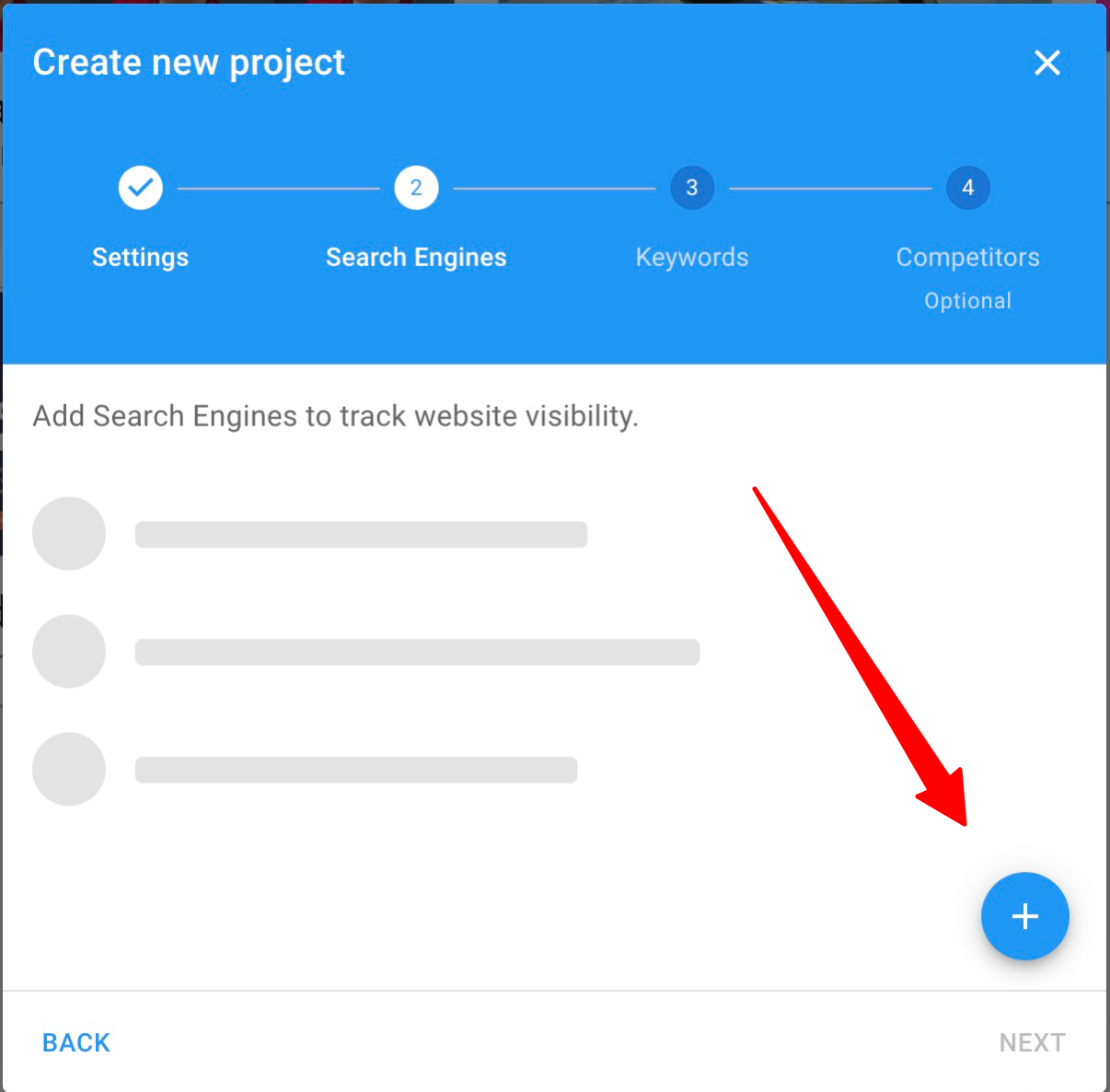
Task: Click the blue plus add button
Action: pos(1024,916)
